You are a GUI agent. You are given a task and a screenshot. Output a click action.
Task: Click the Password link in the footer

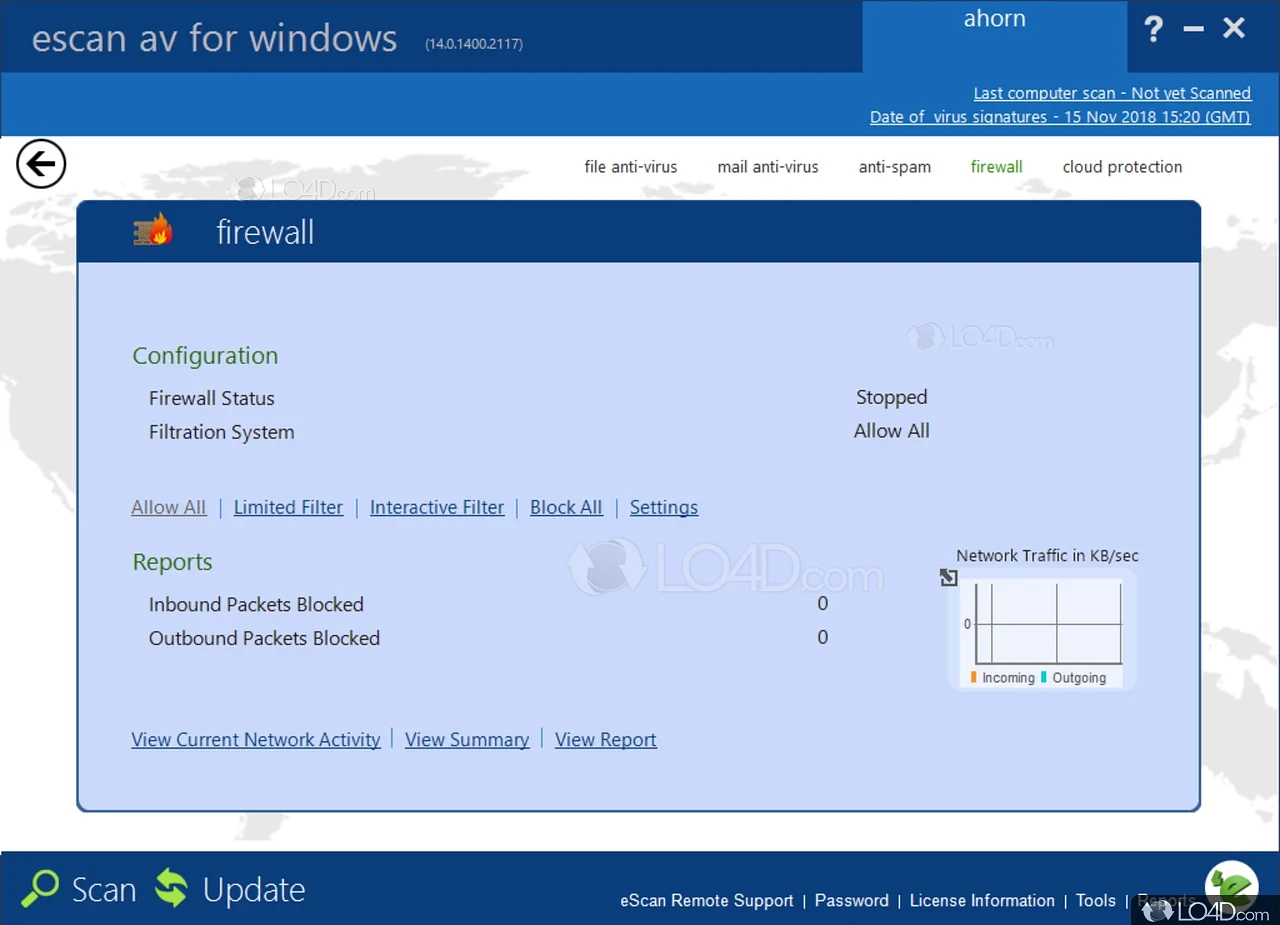point(852,901)
